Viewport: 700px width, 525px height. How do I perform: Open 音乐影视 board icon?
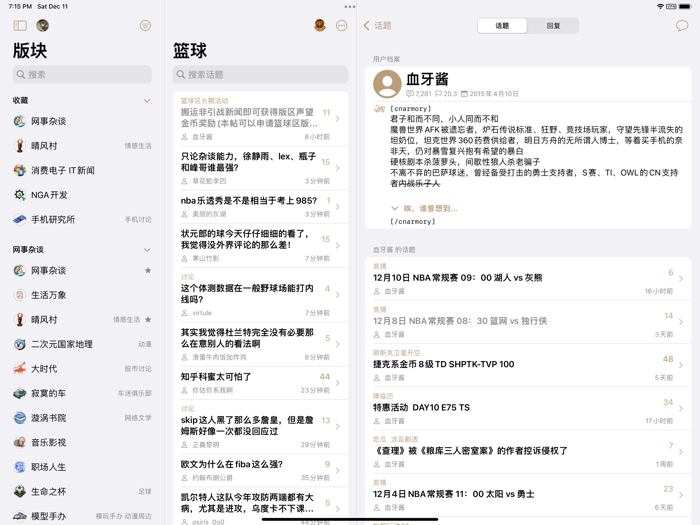click(x=19, y=442)
